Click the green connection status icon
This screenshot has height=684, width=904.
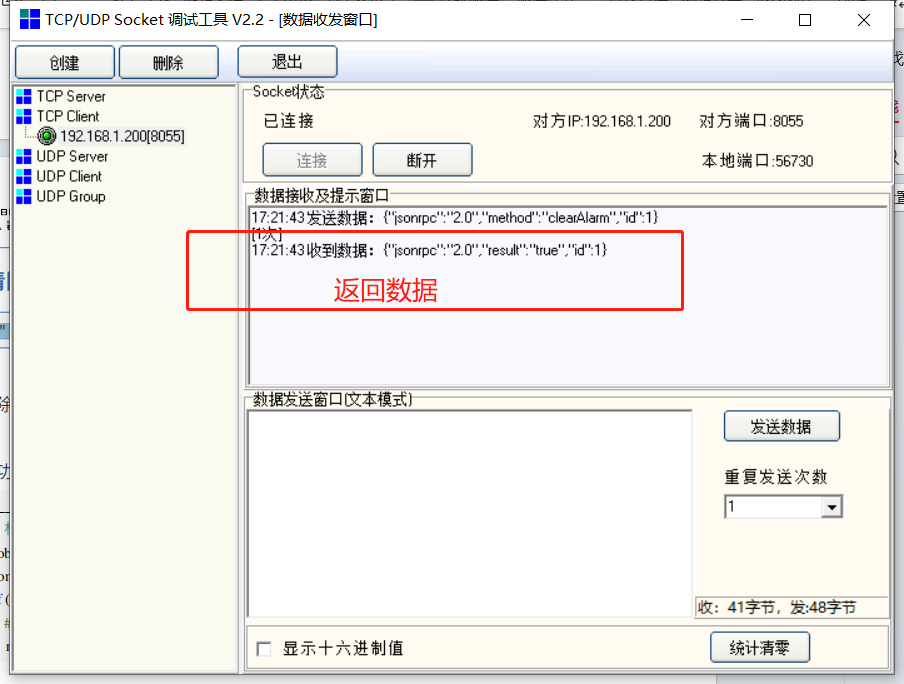point(47,136)
